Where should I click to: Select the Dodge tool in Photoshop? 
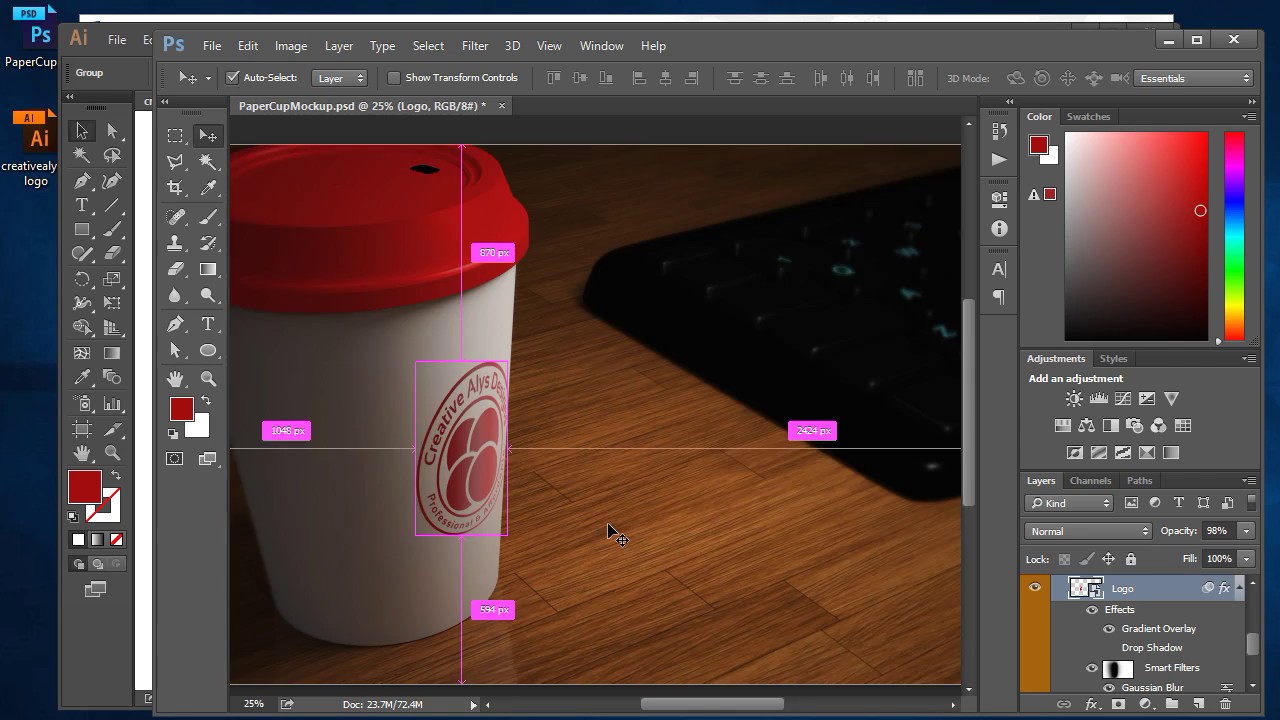(x=208, y=296)
